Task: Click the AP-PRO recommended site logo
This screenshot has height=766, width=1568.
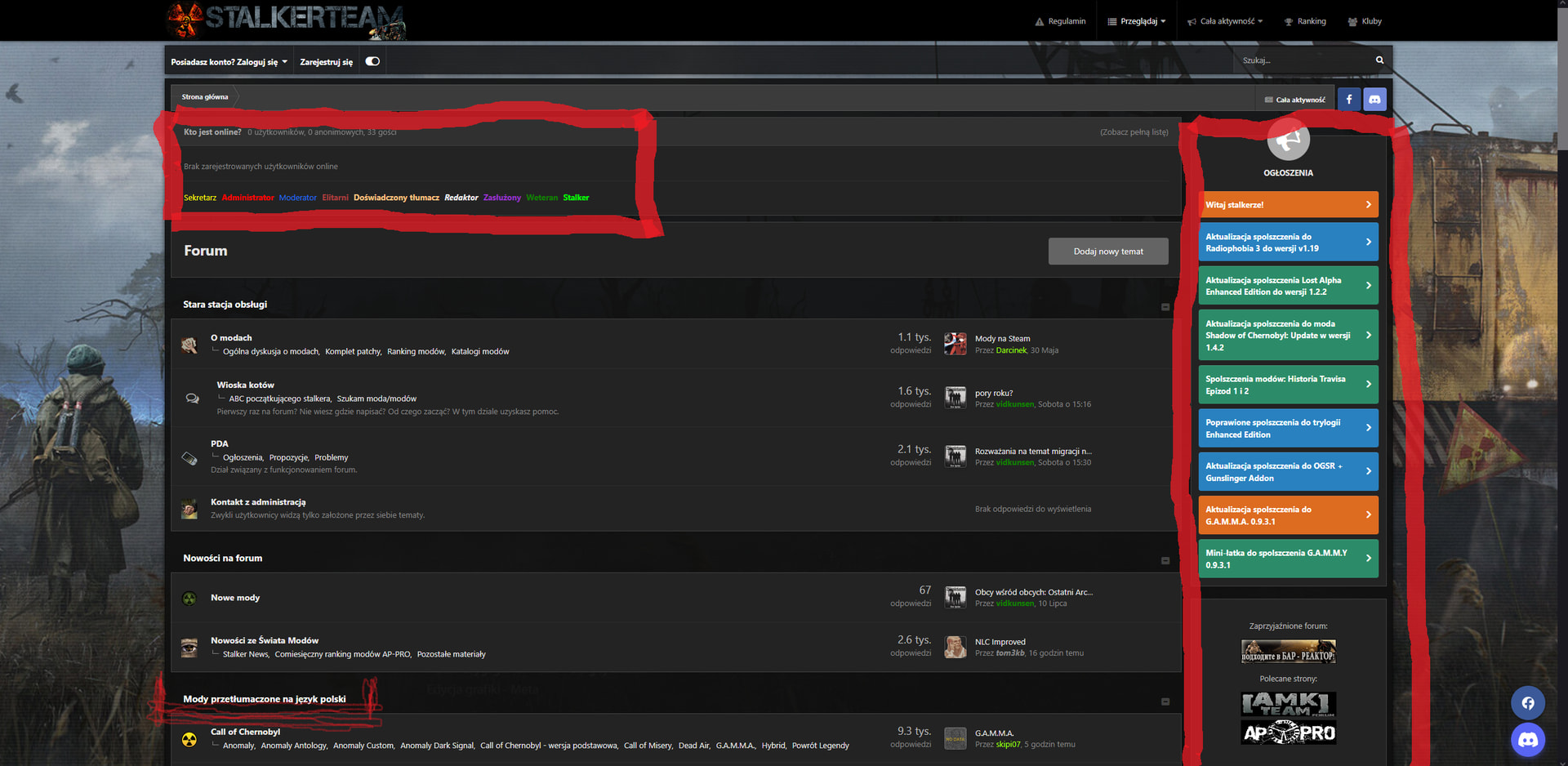Action: (x=1289, y=733)
